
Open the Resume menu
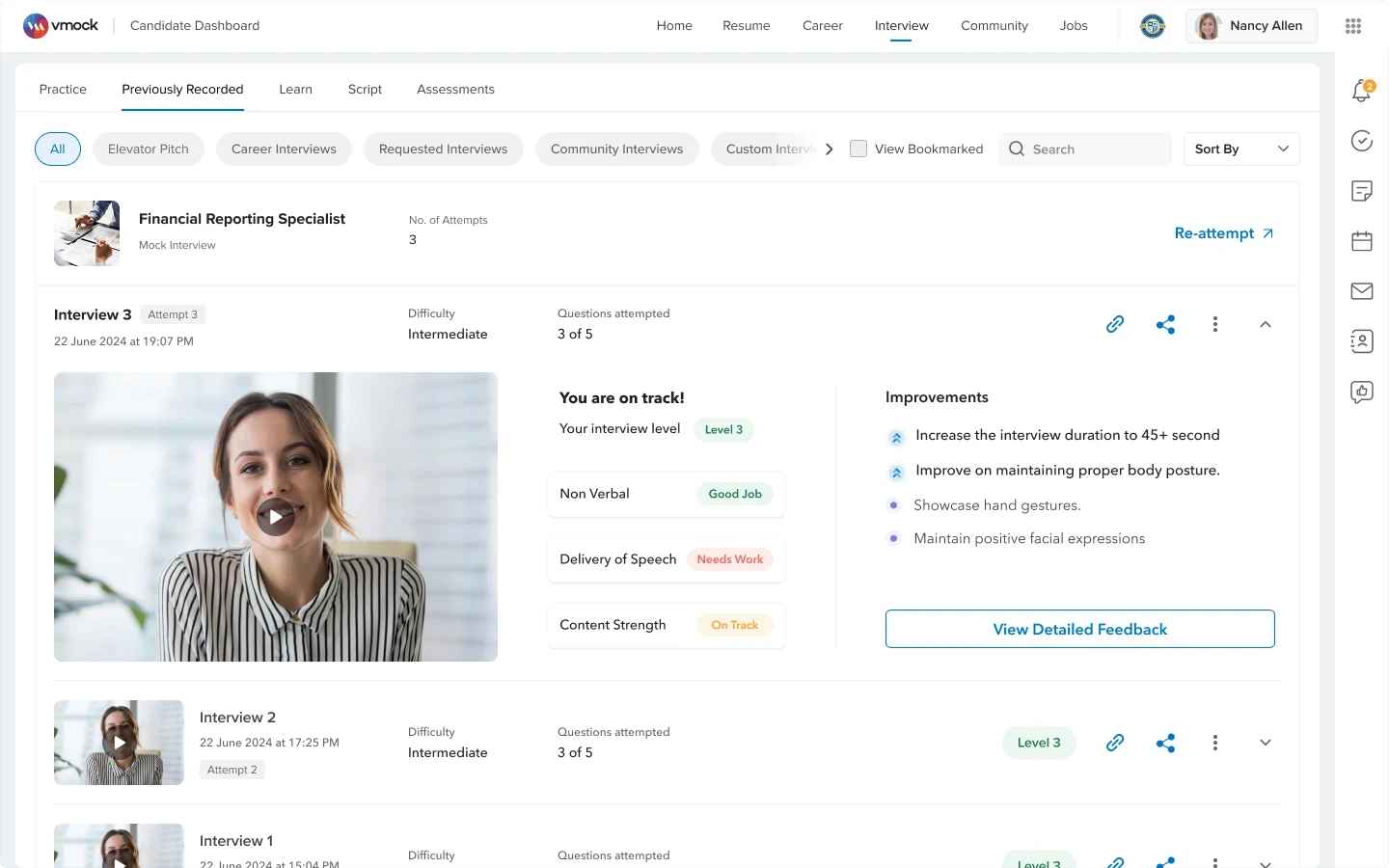coord(747,26)
